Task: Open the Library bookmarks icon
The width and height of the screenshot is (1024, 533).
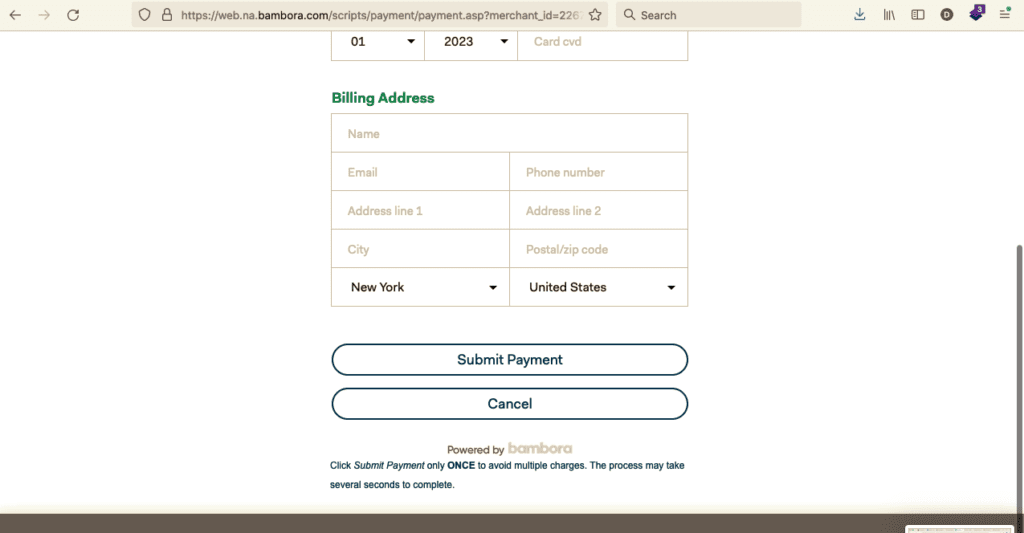Action: click(x=889, y=14)
